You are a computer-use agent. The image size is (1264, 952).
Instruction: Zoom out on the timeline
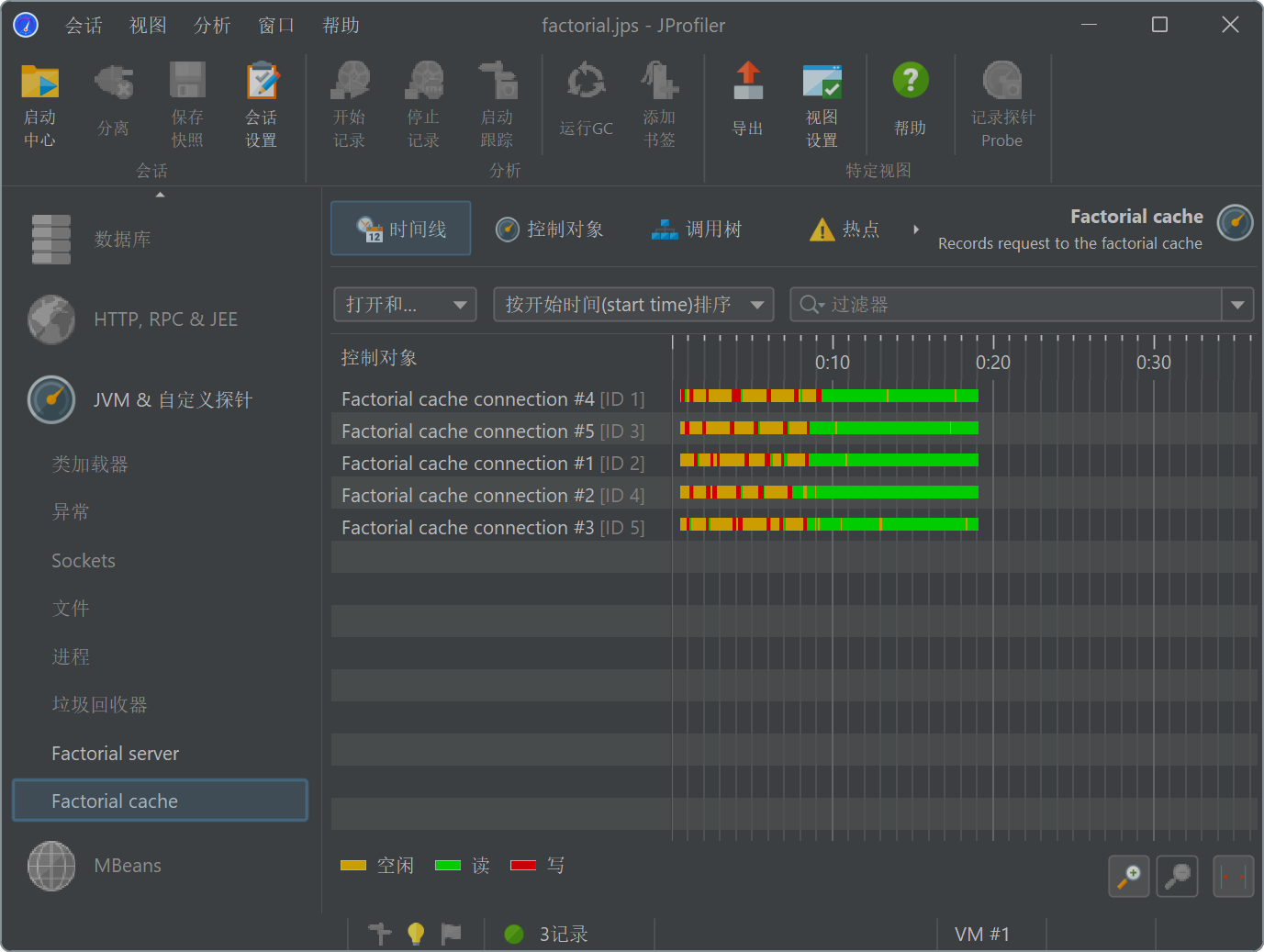tap(1177, 876)
